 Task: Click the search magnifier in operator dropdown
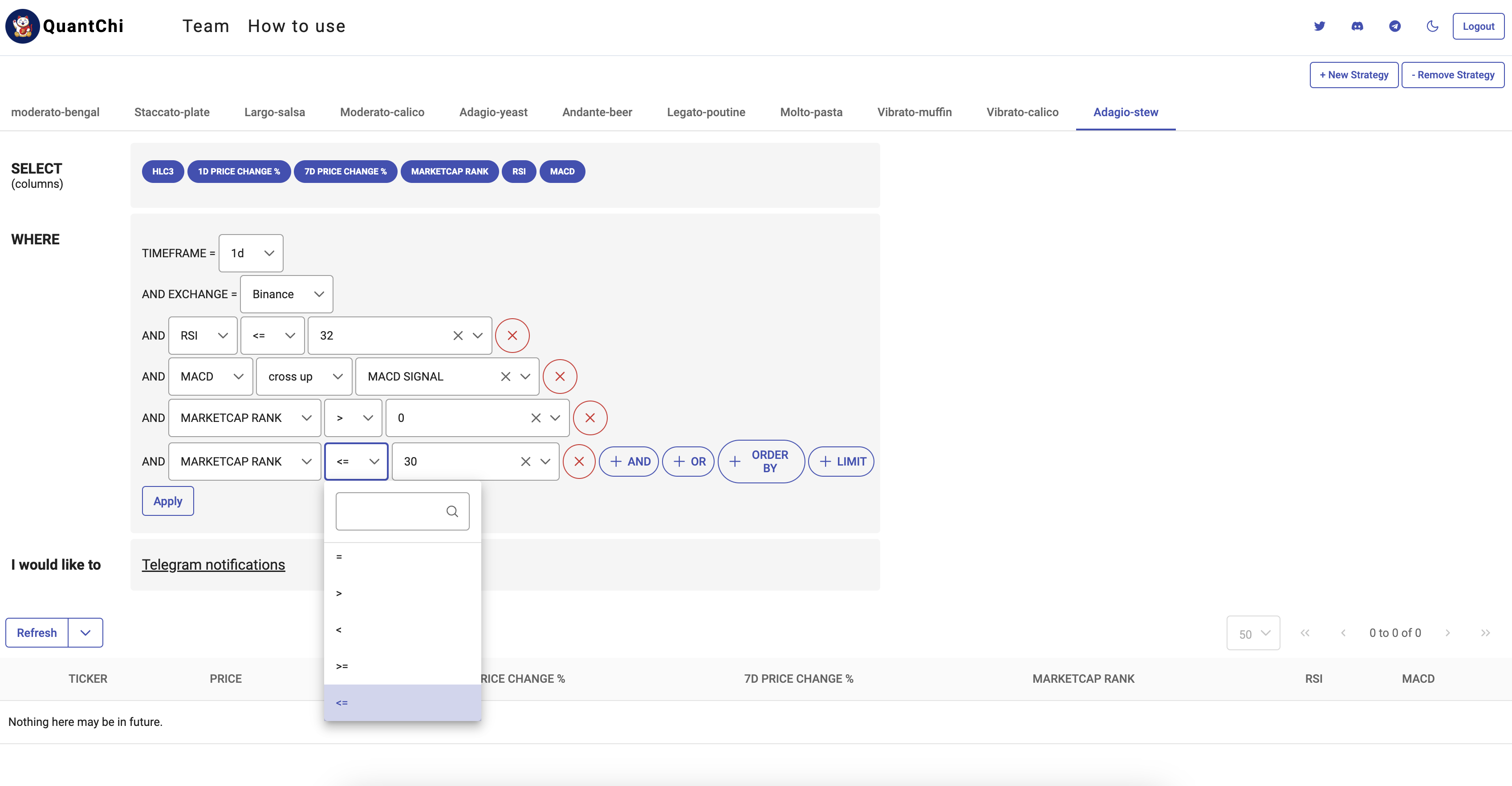452,511
